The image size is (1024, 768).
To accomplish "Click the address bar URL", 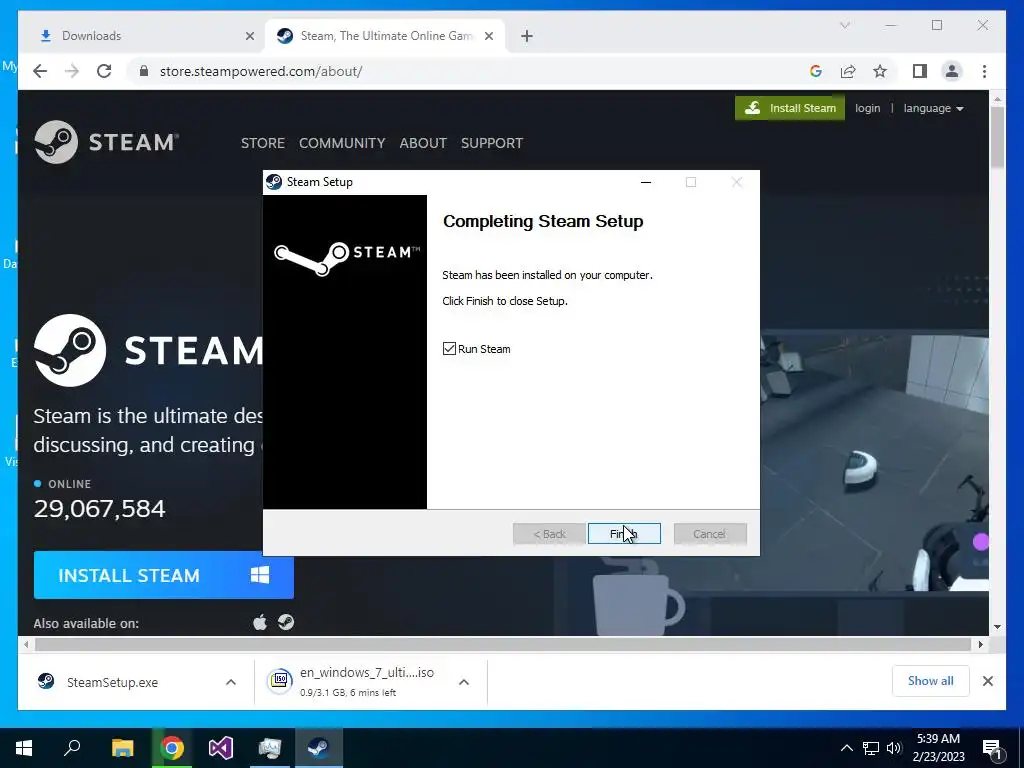I will click(x=261, y=71).
